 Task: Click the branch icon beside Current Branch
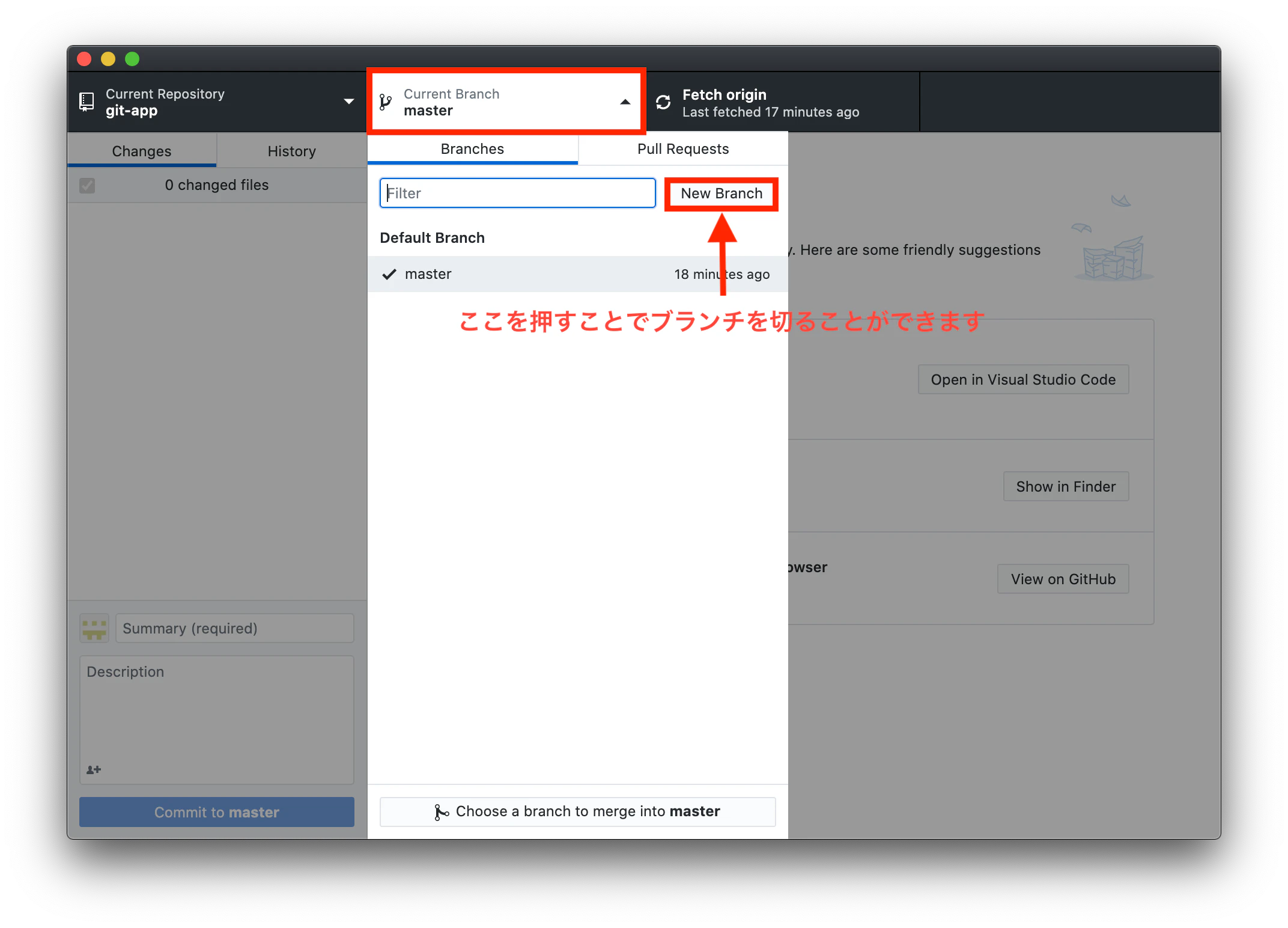386,101
